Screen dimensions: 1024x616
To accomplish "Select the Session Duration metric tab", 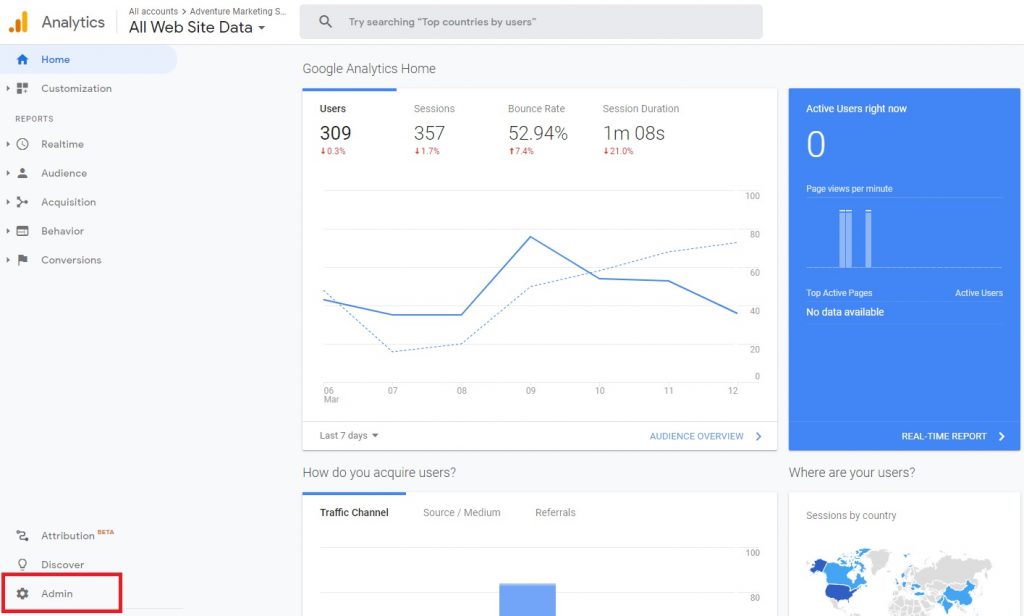I will pyautogui.click(x=641, y=129).
